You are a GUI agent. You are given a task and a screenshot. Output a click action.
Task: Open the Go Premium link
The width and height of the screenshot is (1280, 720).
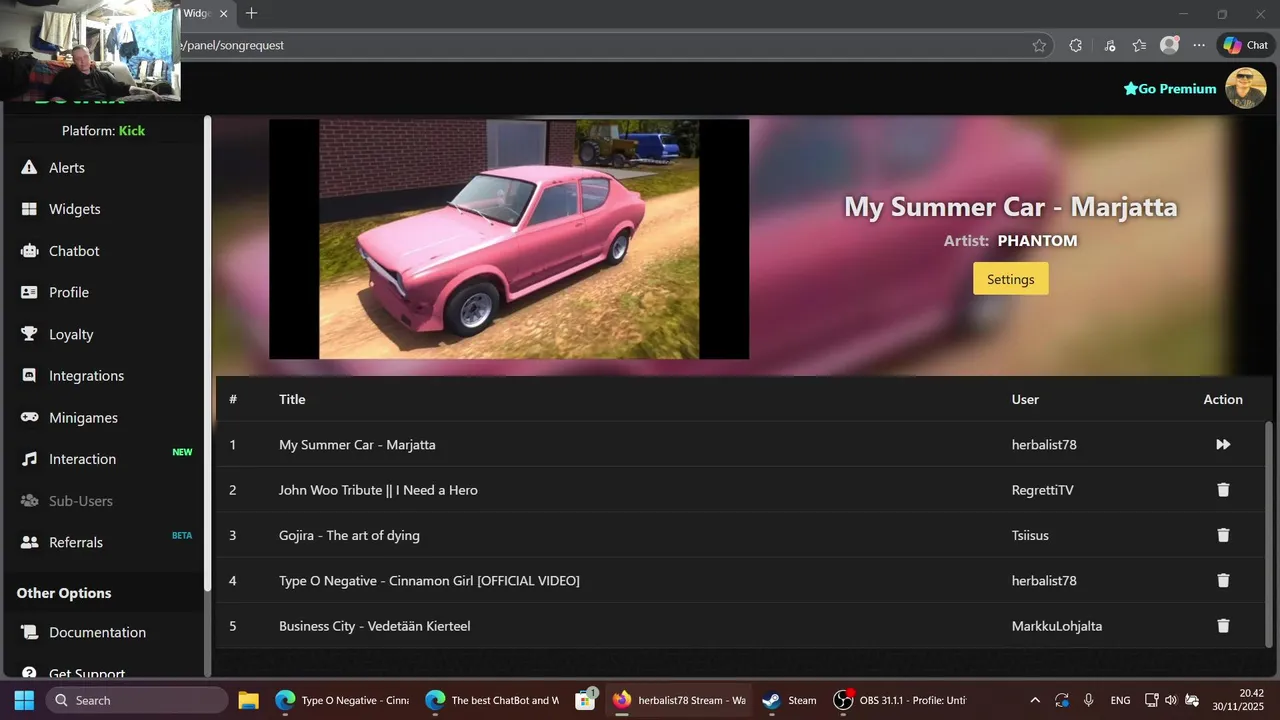tap(1170, 89)
